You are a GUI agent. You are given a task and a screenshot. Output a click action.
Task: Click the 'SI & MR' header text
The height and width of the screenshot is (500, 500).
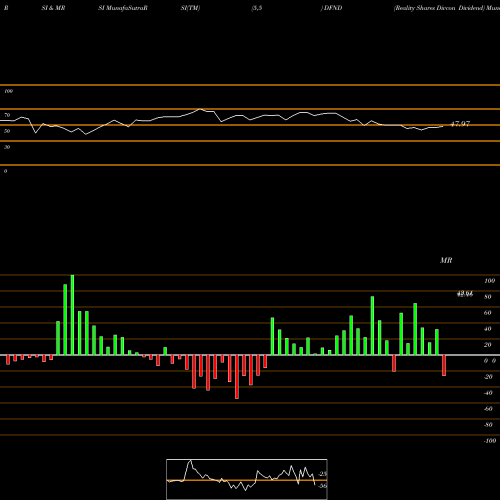[x=53, y=8]
